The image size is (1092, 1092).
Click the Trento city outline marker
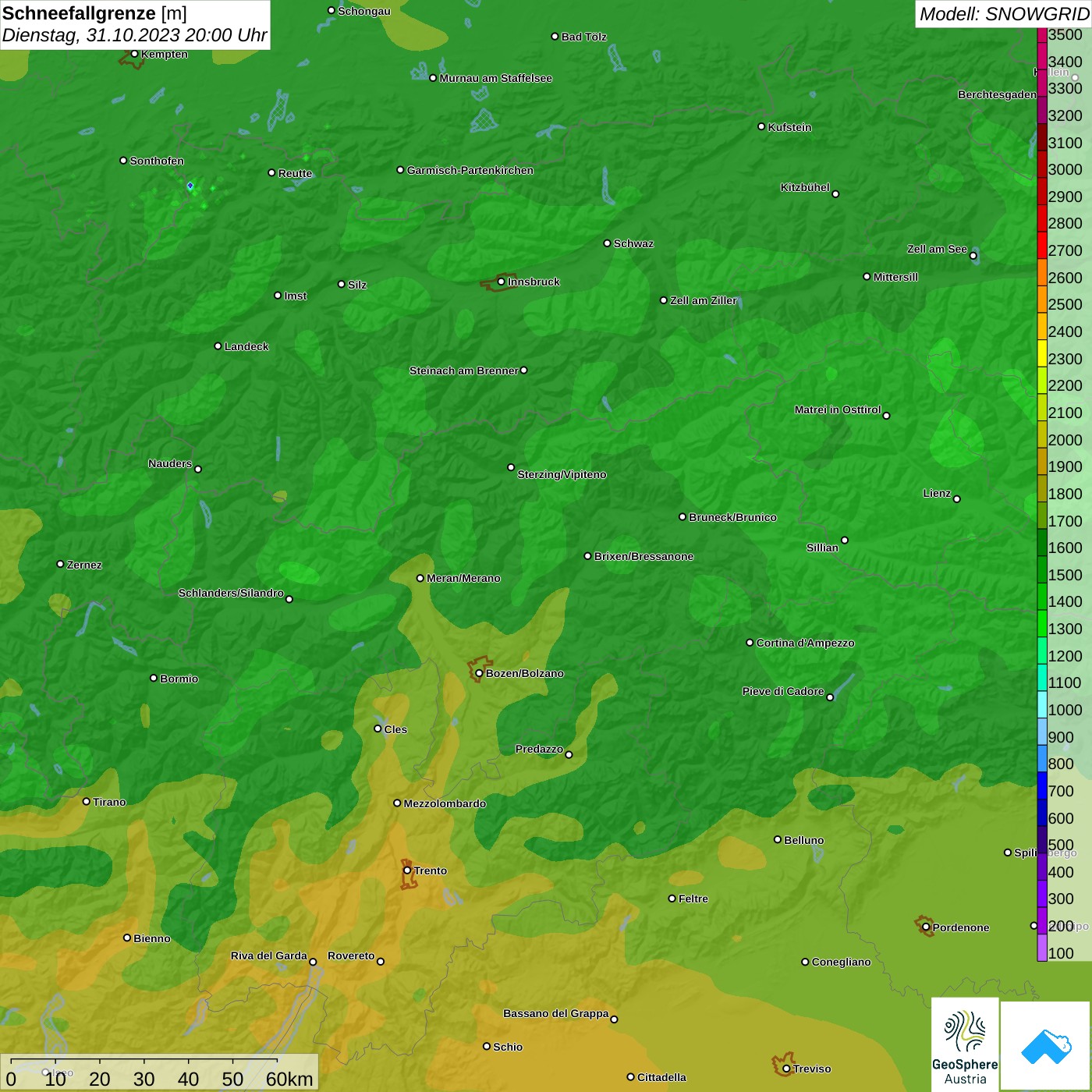click(407, 872)
